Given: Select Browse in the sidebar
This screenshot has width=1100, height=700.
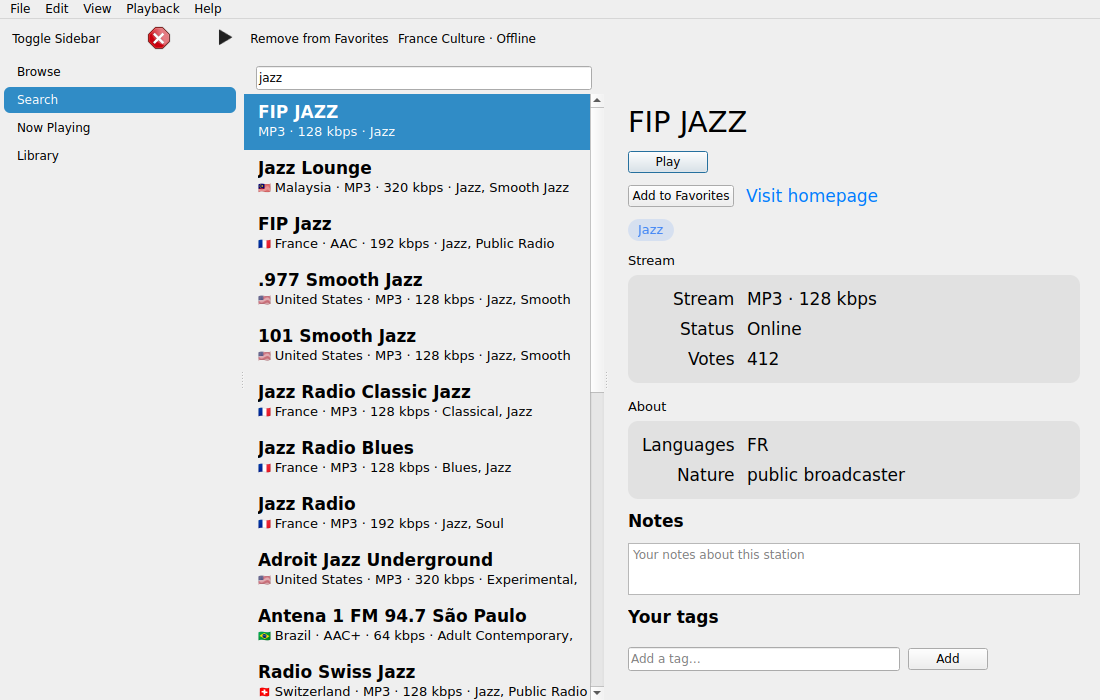Looking at the screenshot, I should point(120,72).
